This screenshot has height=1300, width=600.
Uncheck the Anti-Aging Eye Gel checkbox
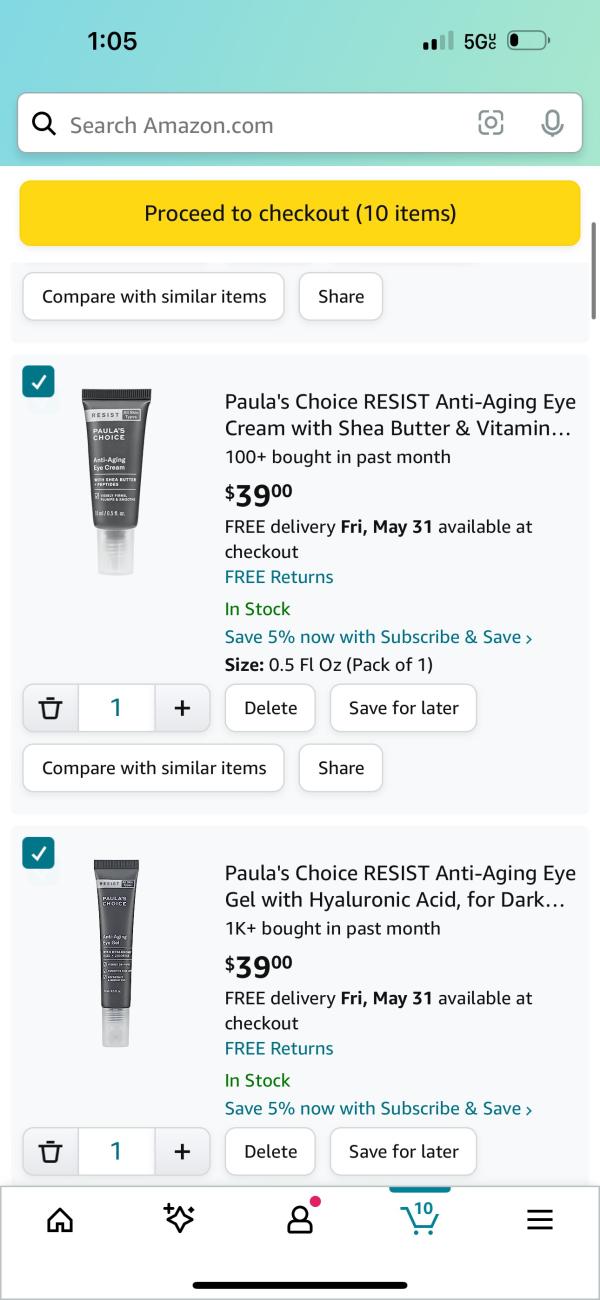pos(38,853)
